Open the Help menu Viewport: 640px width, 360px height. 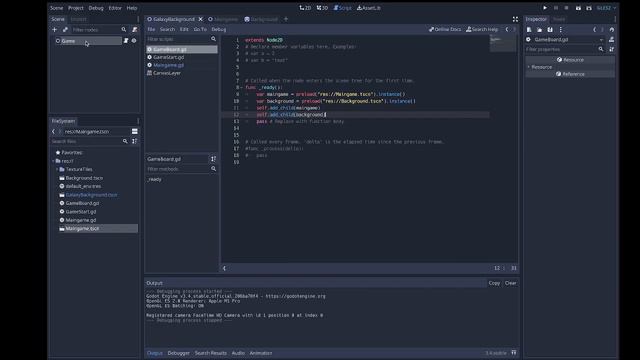pyautogui.click(x=131, y=8)
